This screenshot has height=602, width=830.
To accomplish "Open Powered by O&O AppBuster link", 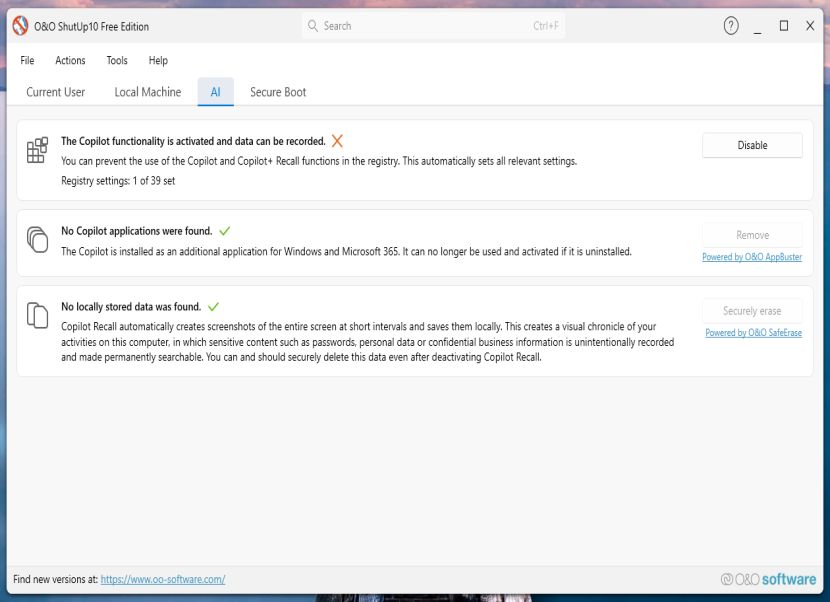I will click(752, 257).
